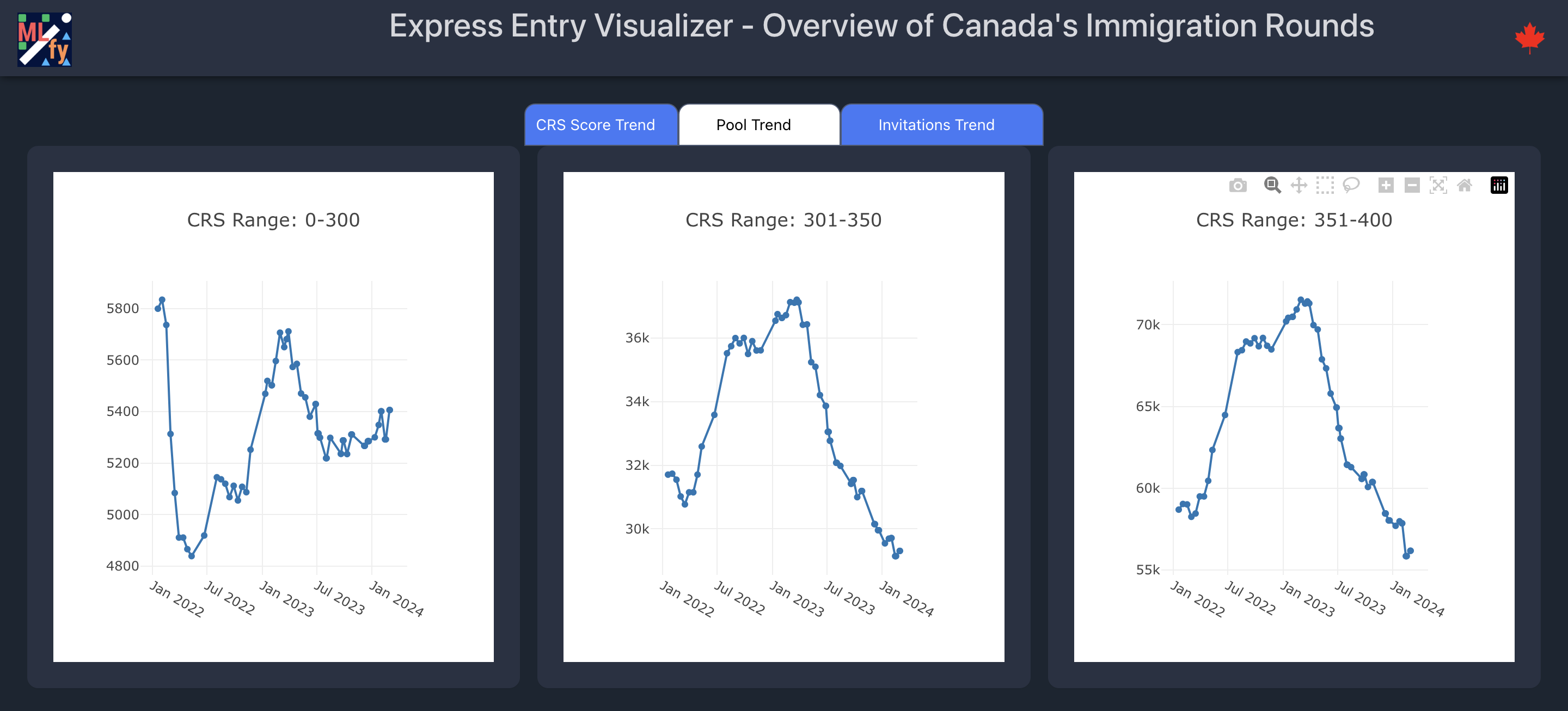The height and width of the screenshot is (711, 1568).
Task: Download plot as PNG camera icon
Action: pyautogui.click(x=1238, y=185)
